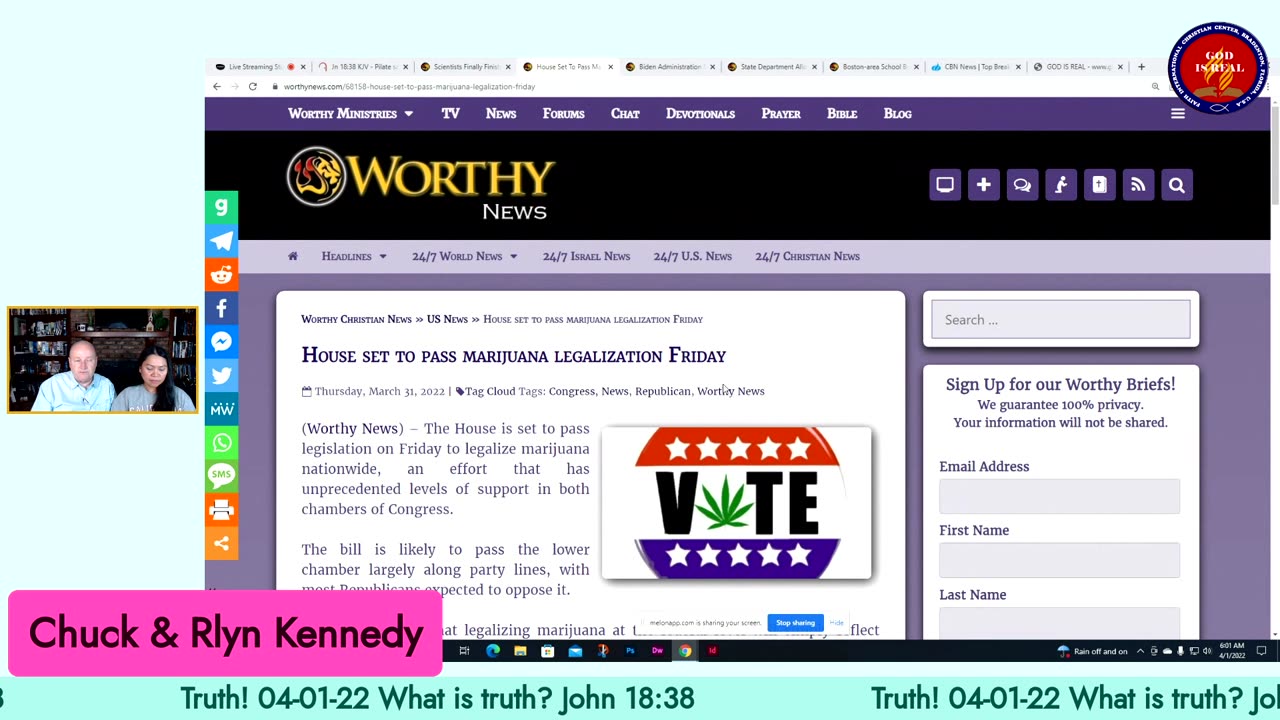This screenshot has height=720, width=1280.
Task: Open Bible menu item
Action: 842,114
